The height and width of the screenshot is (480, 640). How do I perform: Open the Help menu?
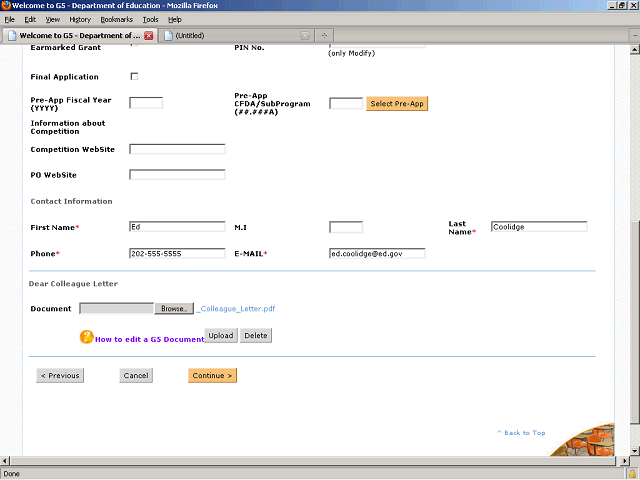[175, 19]
